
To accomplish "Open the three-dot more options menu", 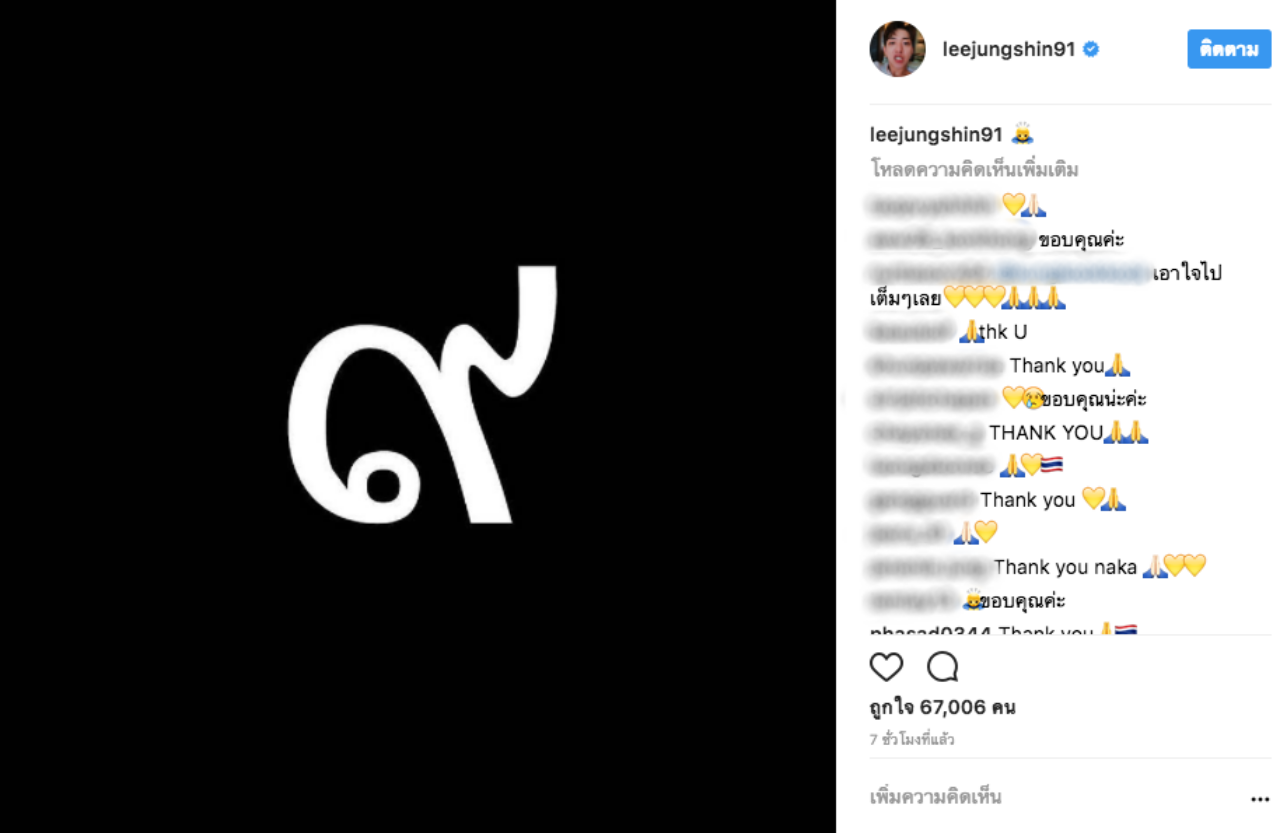I will tap(1259, 799).
